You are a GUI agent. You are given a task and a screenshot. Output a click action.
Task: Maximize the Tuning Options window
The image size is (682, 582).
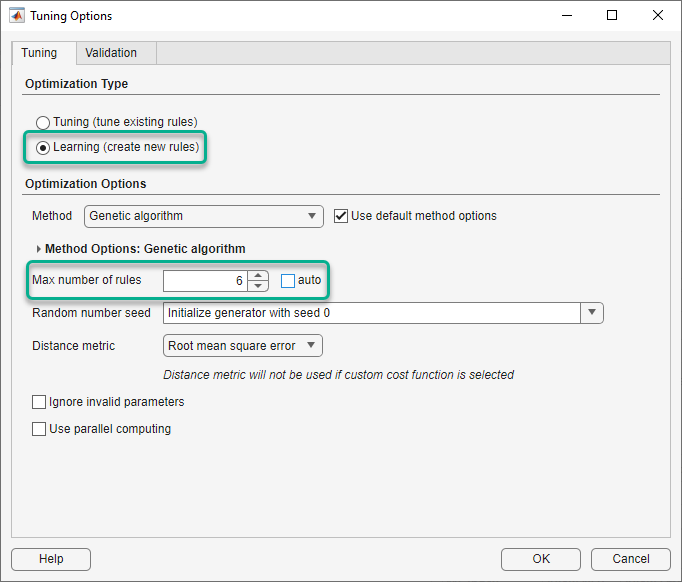click(612, 16)
